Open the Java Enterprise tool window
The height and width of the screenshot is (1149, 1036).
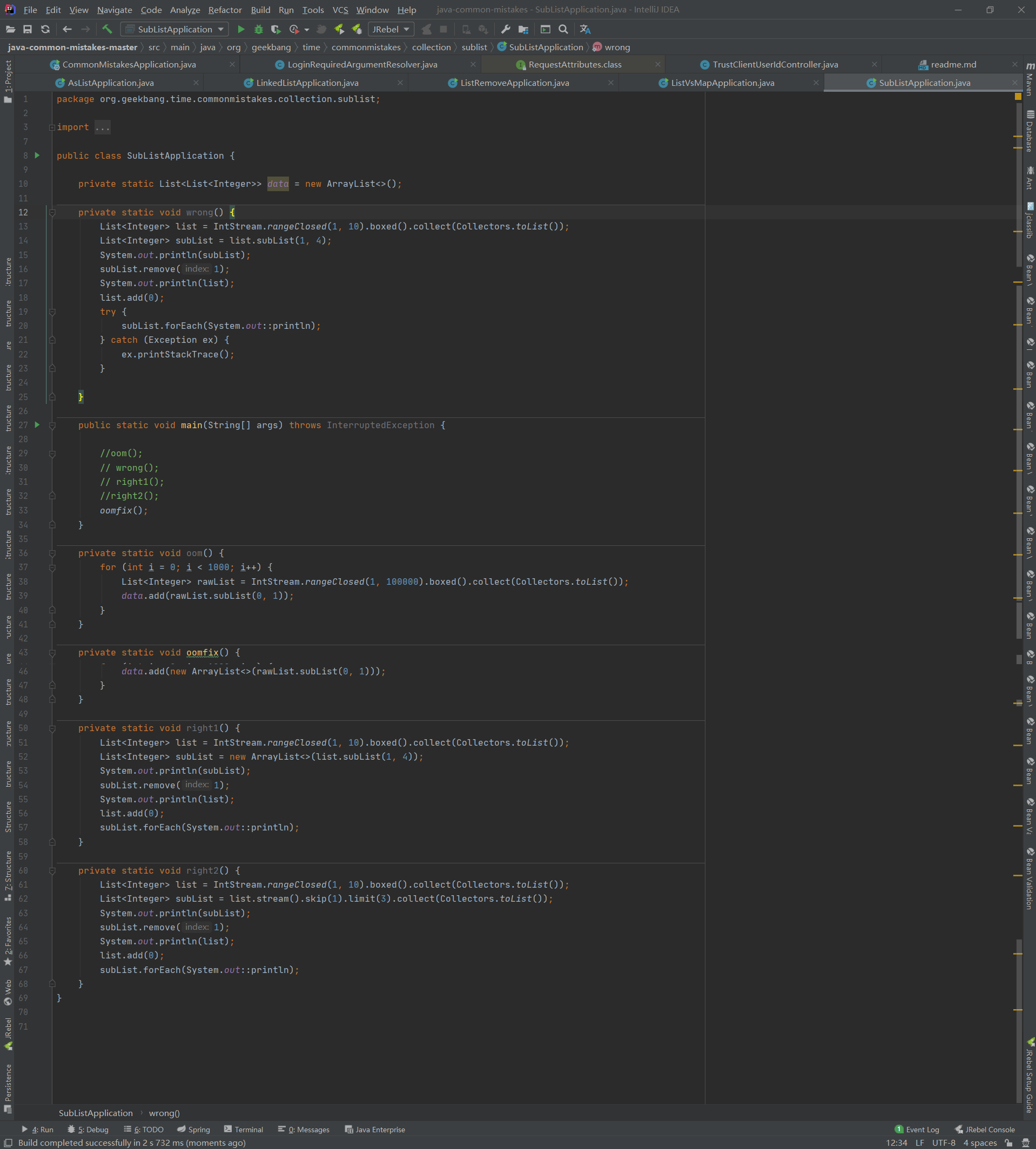pos(375,1130)
